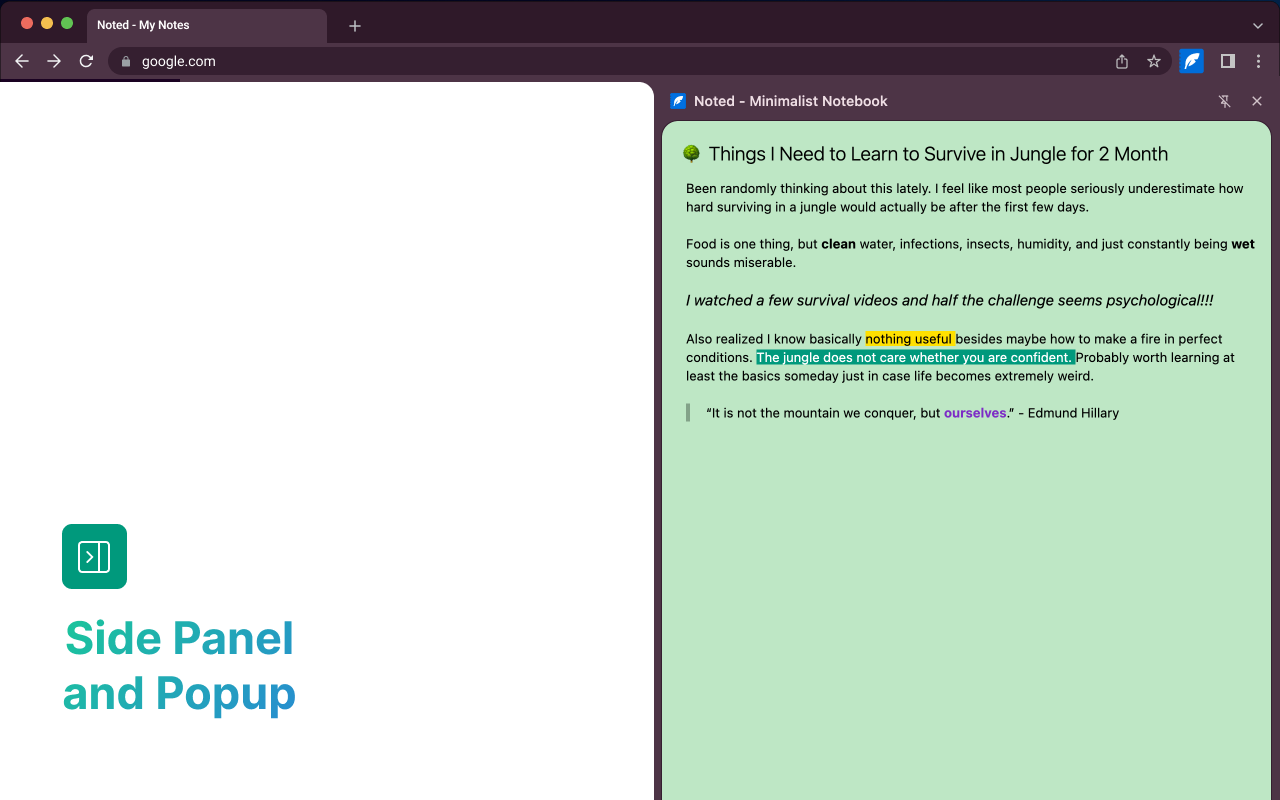Screen dimensions: 1280x800
Task: Select the Noted - My Notes tab
Action: [x=207, y=25]
